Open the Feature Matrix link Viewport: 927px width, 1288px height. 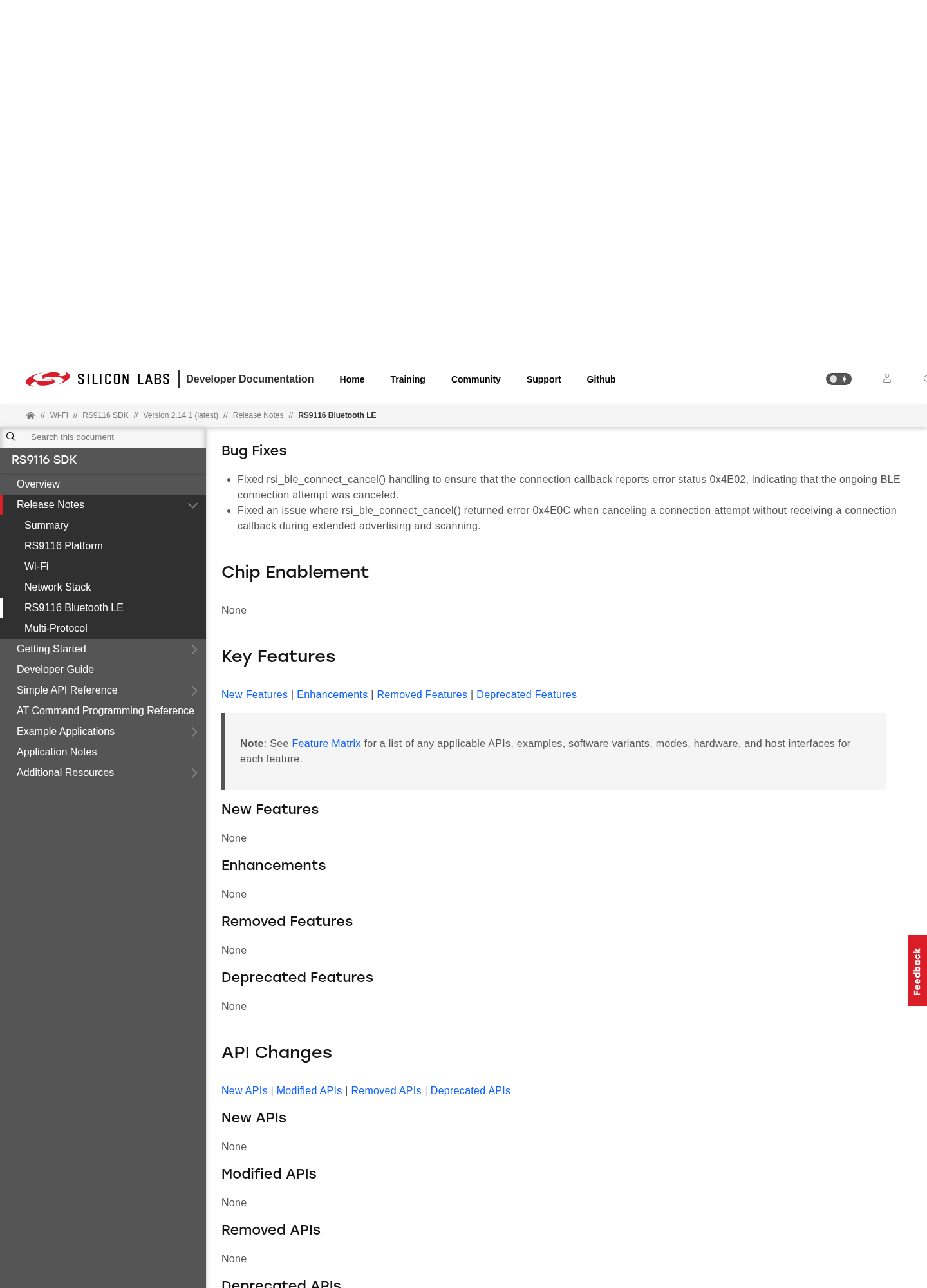[326, 744]
